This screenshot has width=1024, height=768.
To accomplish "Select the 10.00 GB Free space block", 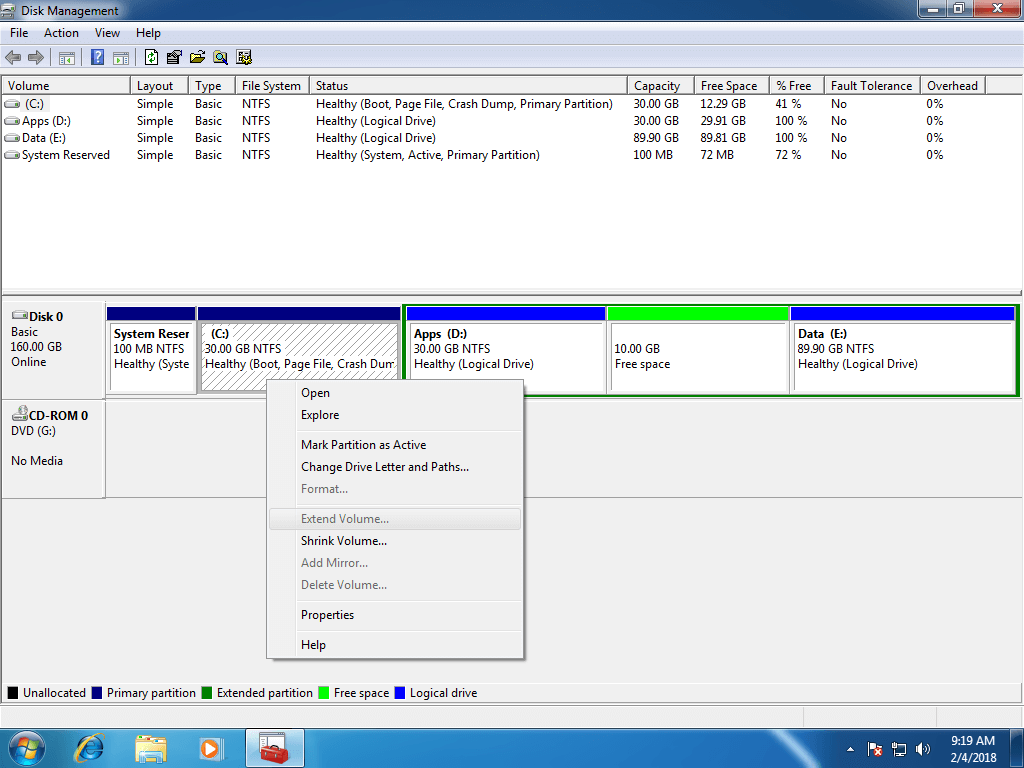I will click(698, 350).
